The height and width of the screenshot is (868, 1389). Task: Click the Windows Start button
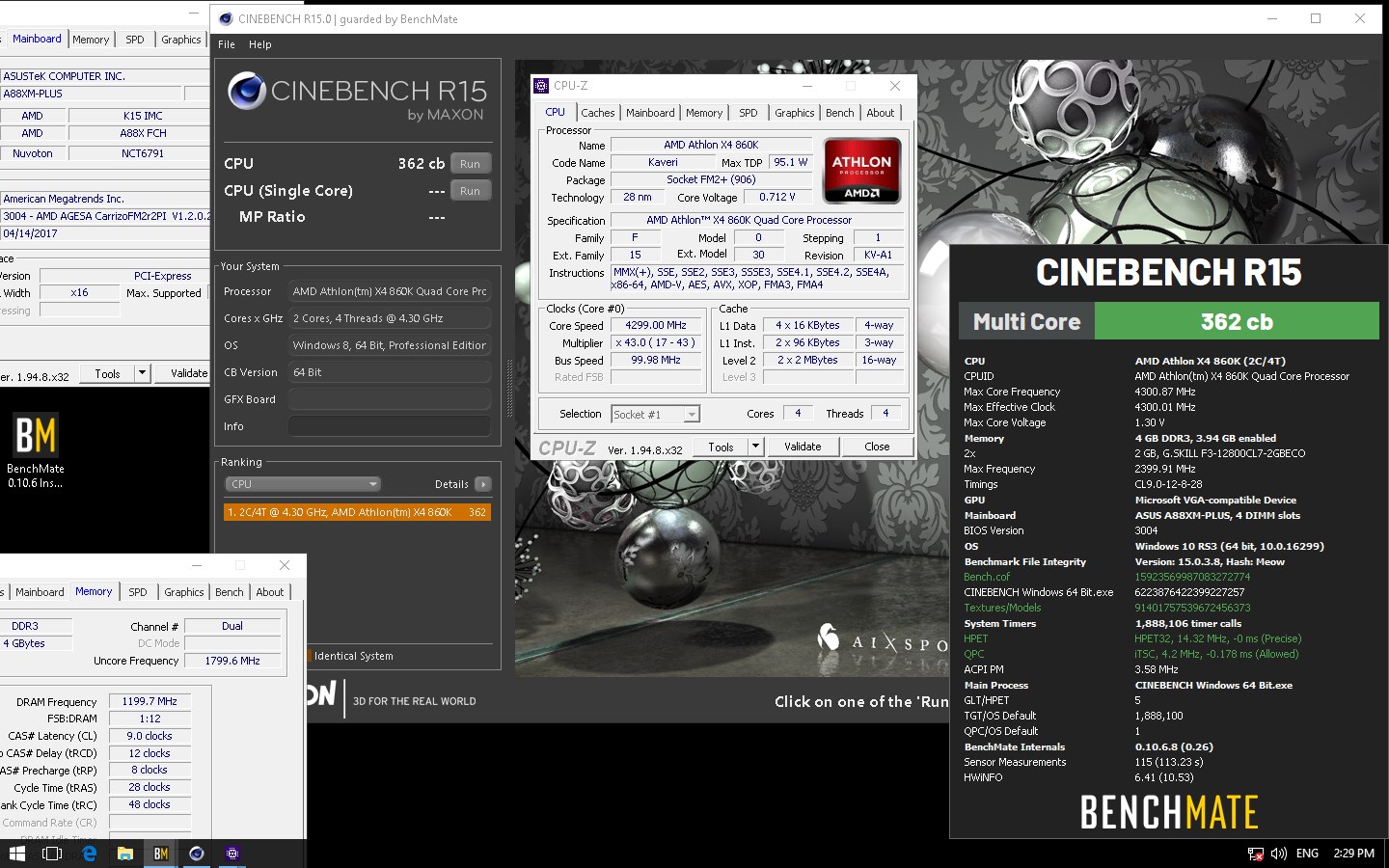pyautogui.click(x=16, y=854)
